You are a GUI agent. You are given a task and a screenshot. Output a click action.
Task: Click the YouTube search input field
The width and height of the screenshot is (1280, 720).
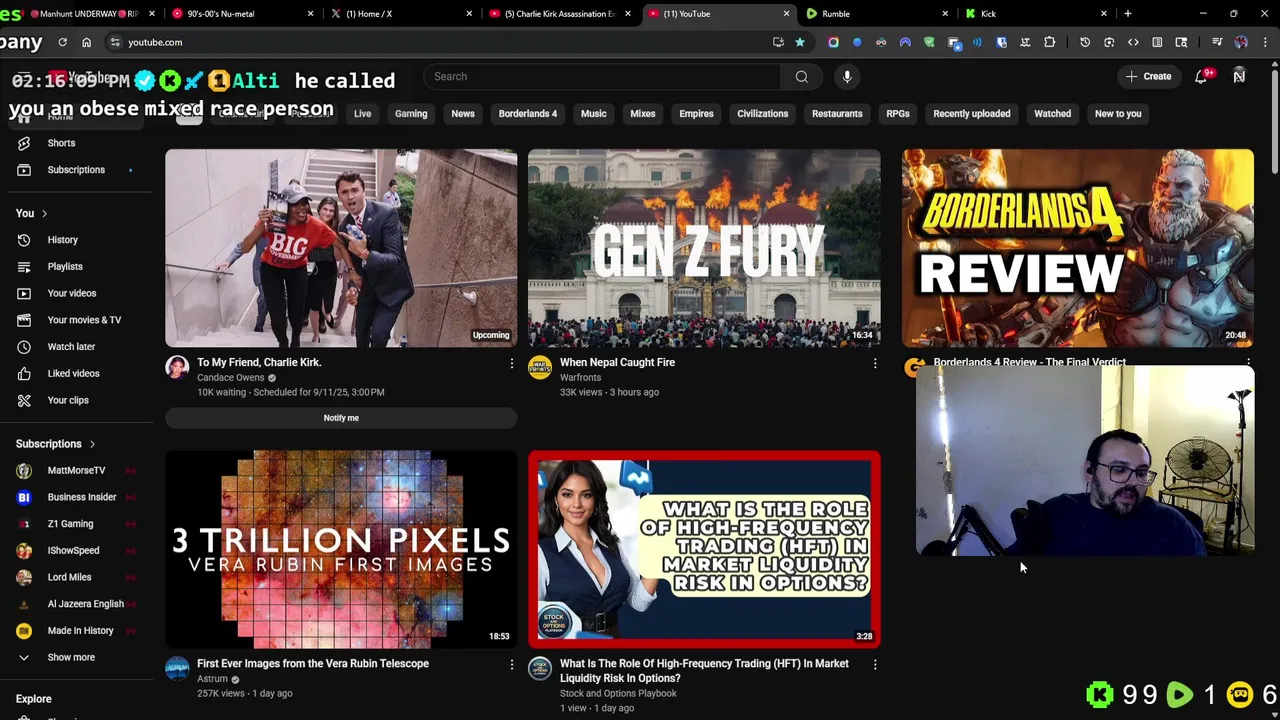point(603,77)
